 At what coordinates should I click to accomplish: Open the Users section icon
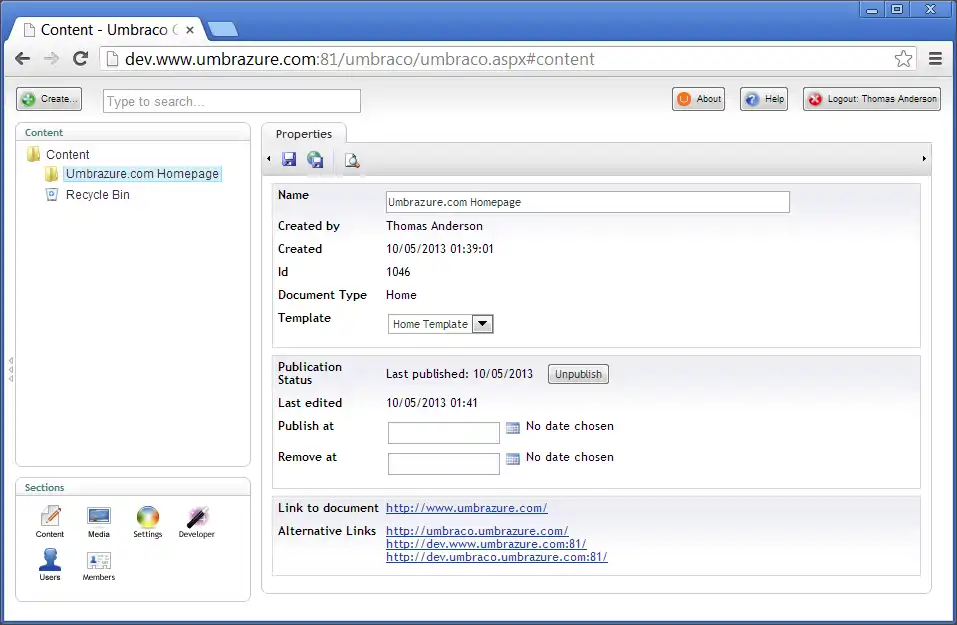coord(50,565)
